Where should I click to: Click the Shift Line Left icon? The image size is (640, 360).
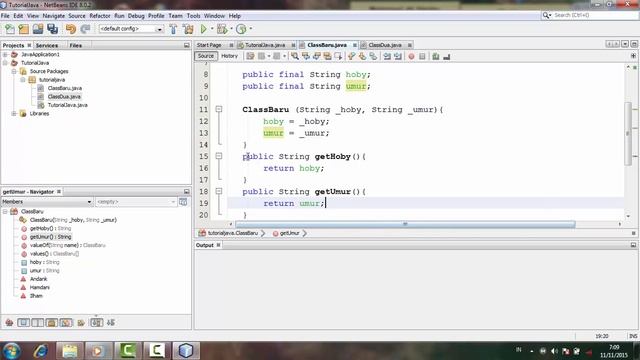[x=387, y=56]
